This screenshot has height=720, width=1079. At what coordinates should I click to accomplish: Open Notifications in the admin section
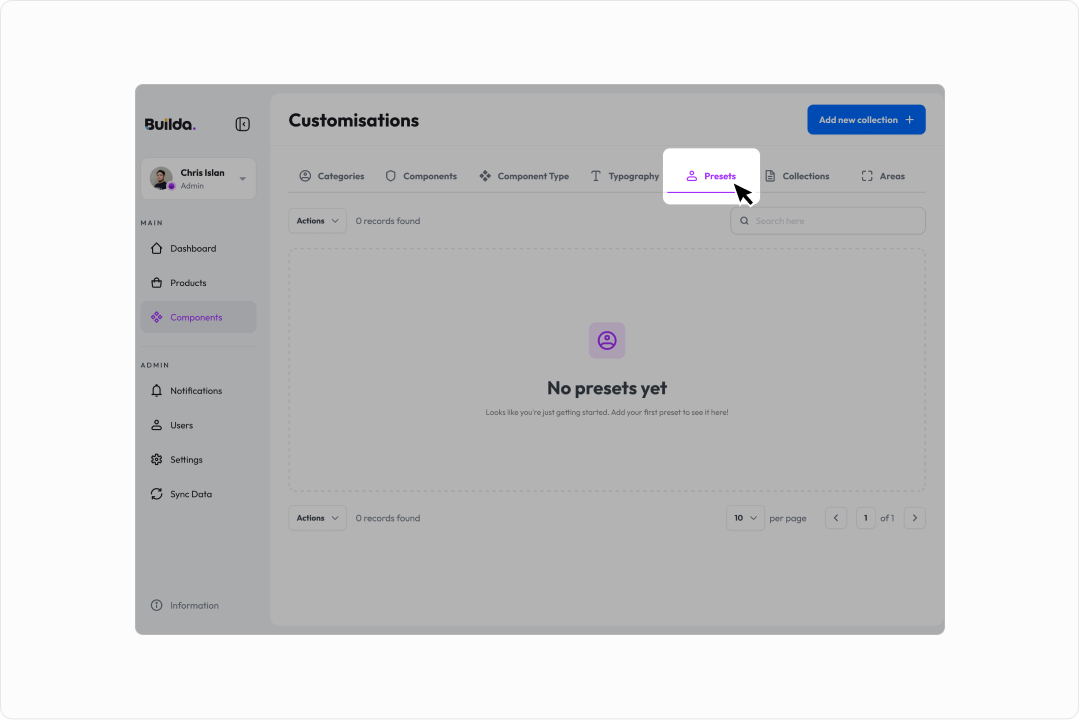click(x=198, y=391)
